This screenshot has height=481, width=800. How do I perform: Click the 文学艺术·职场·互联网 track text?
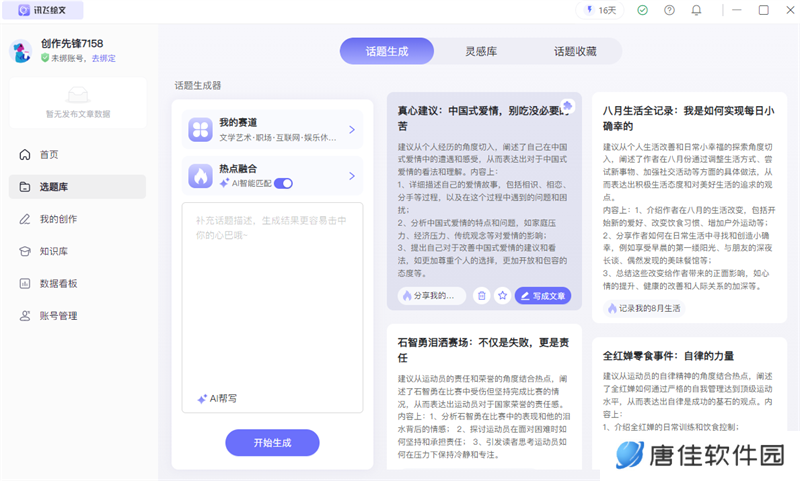[x=278, y=137]
